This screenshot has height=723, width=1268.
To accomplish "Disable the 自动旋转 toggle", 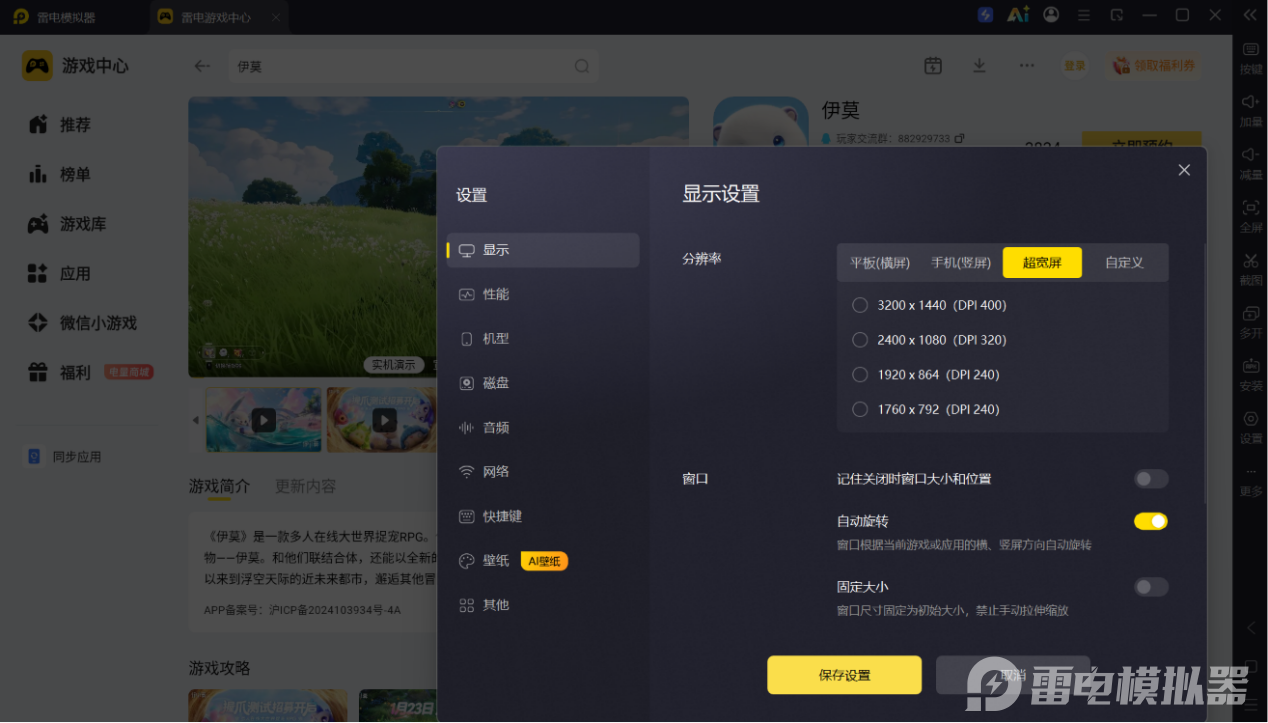I will [x=1151, y=521].
